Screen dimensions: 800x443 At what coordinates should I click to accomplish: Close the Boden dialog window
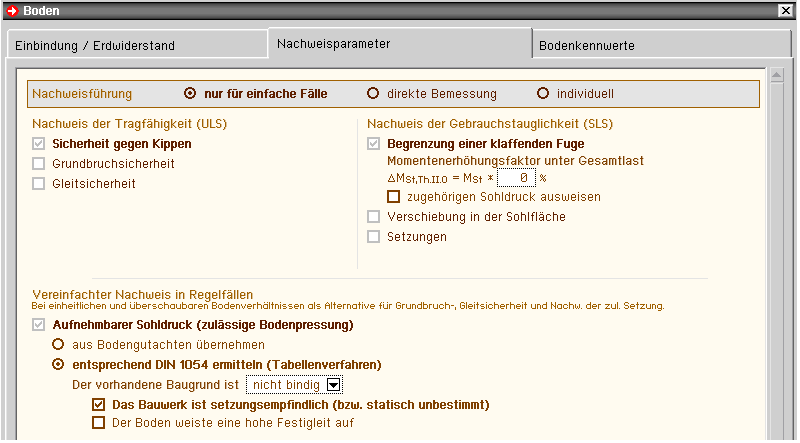[x=786, y=10]
